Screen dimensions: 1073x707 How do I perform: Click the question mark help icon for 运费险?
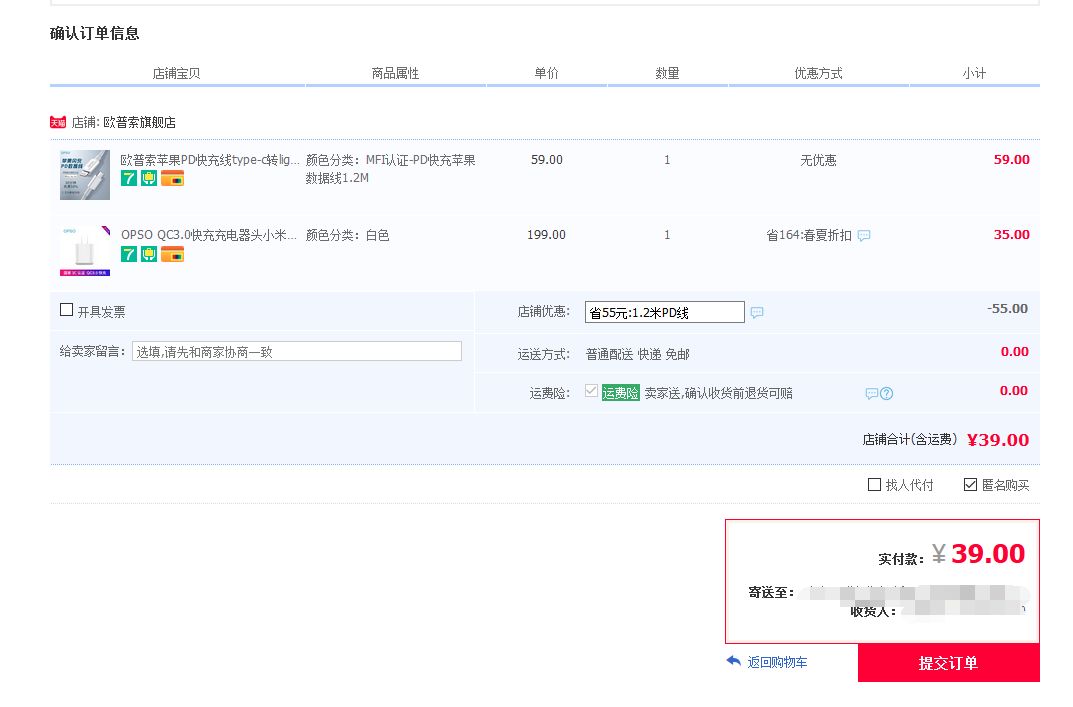tap(887, 394)
